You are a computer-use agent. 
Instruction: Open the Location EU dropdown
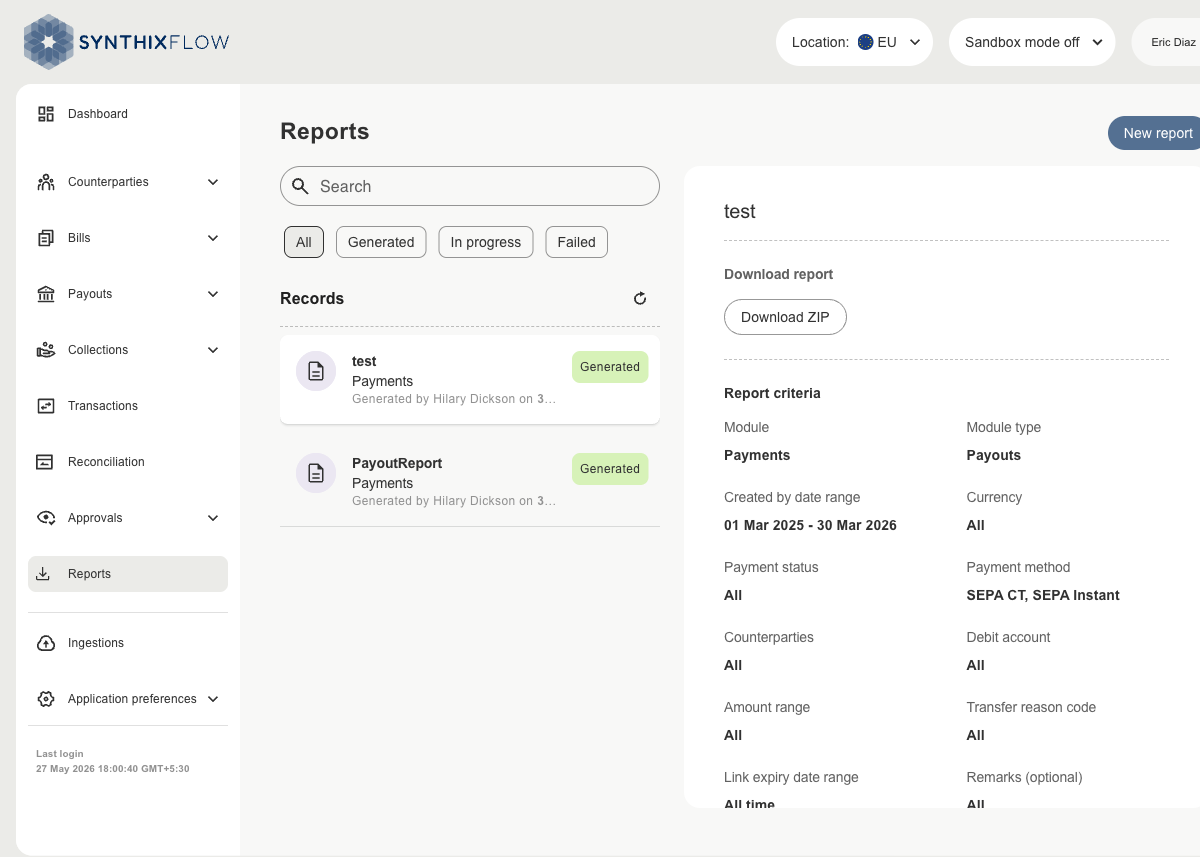(854, 42)
